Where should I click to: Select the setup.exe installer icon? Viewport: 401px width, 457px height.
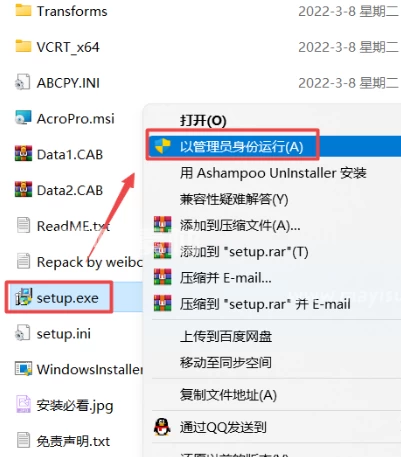tap(23, 297)
